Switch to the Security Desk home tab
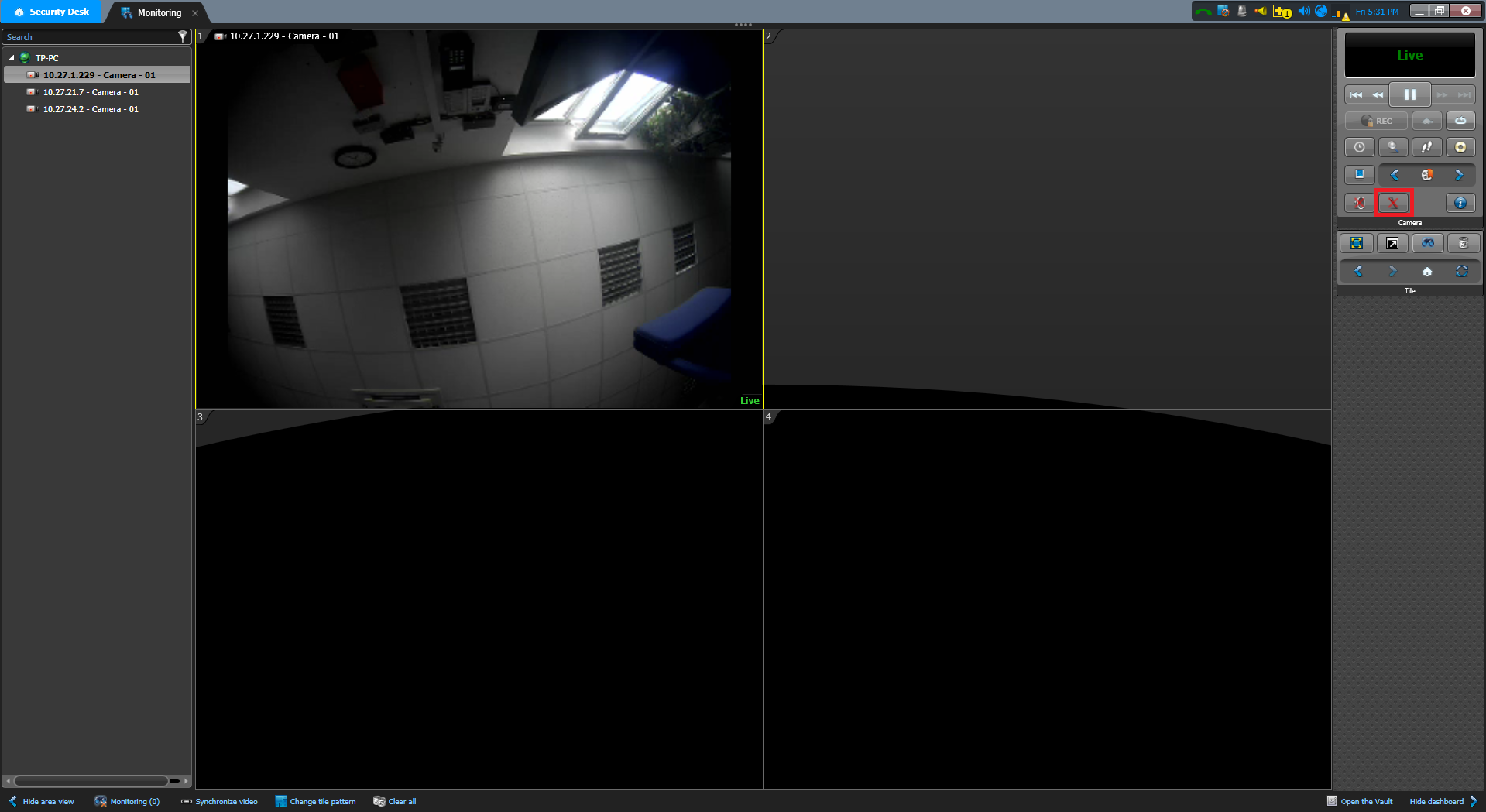 pyautogui.click(x=51, y=12)
